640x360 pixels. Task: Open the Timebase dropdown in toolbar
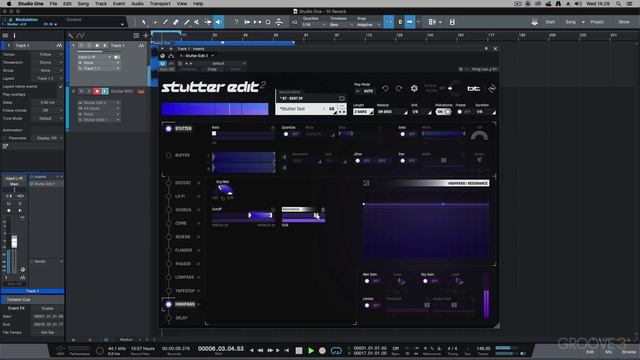coord(341,25)
